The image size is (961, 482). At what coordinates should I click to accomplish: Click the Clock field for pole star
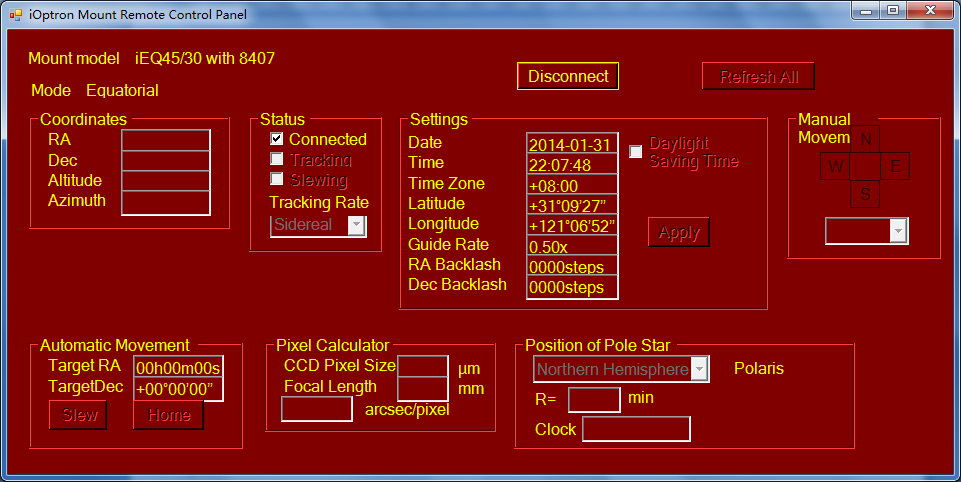(636, 429)
